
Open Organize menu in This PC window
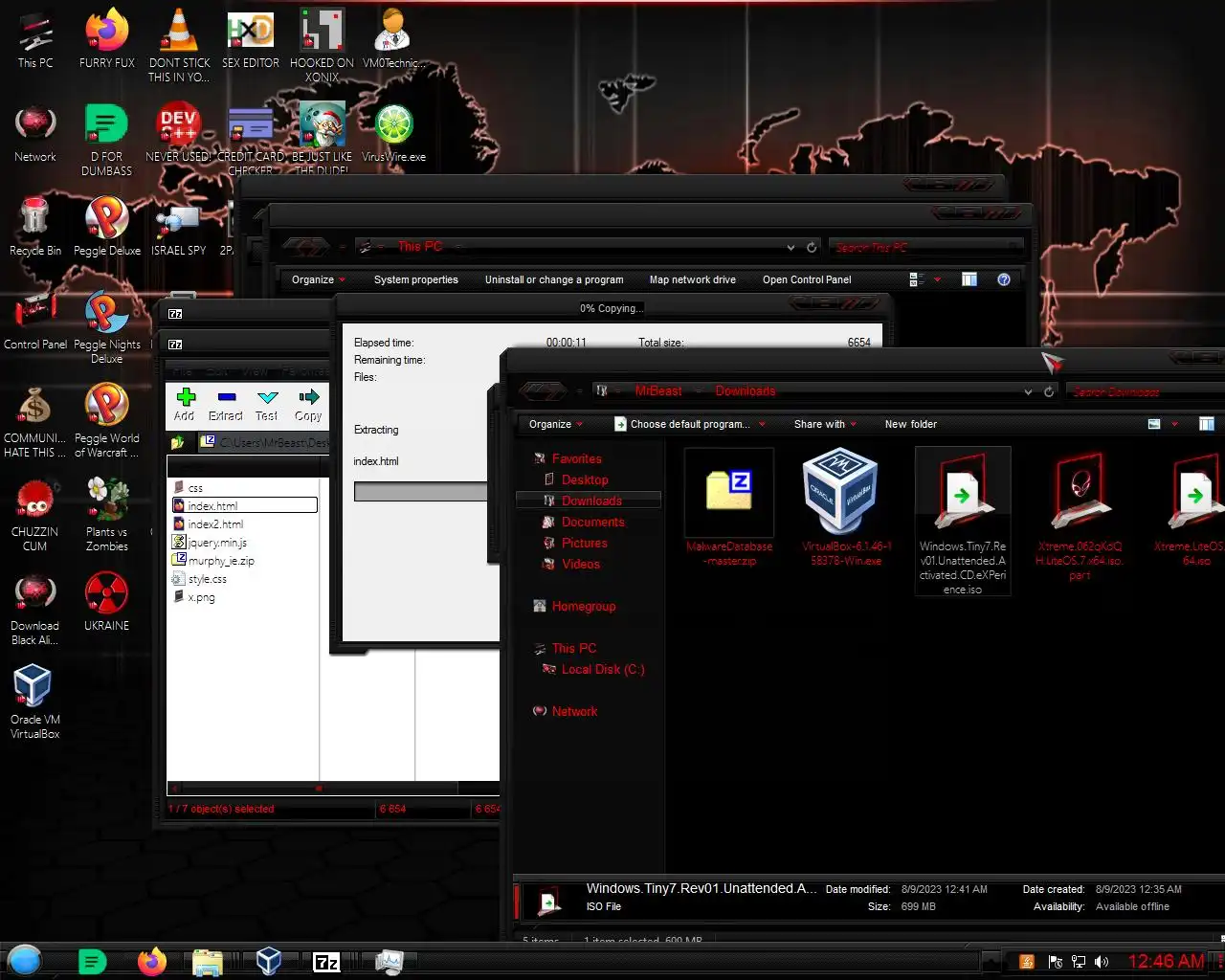(319, 279)
